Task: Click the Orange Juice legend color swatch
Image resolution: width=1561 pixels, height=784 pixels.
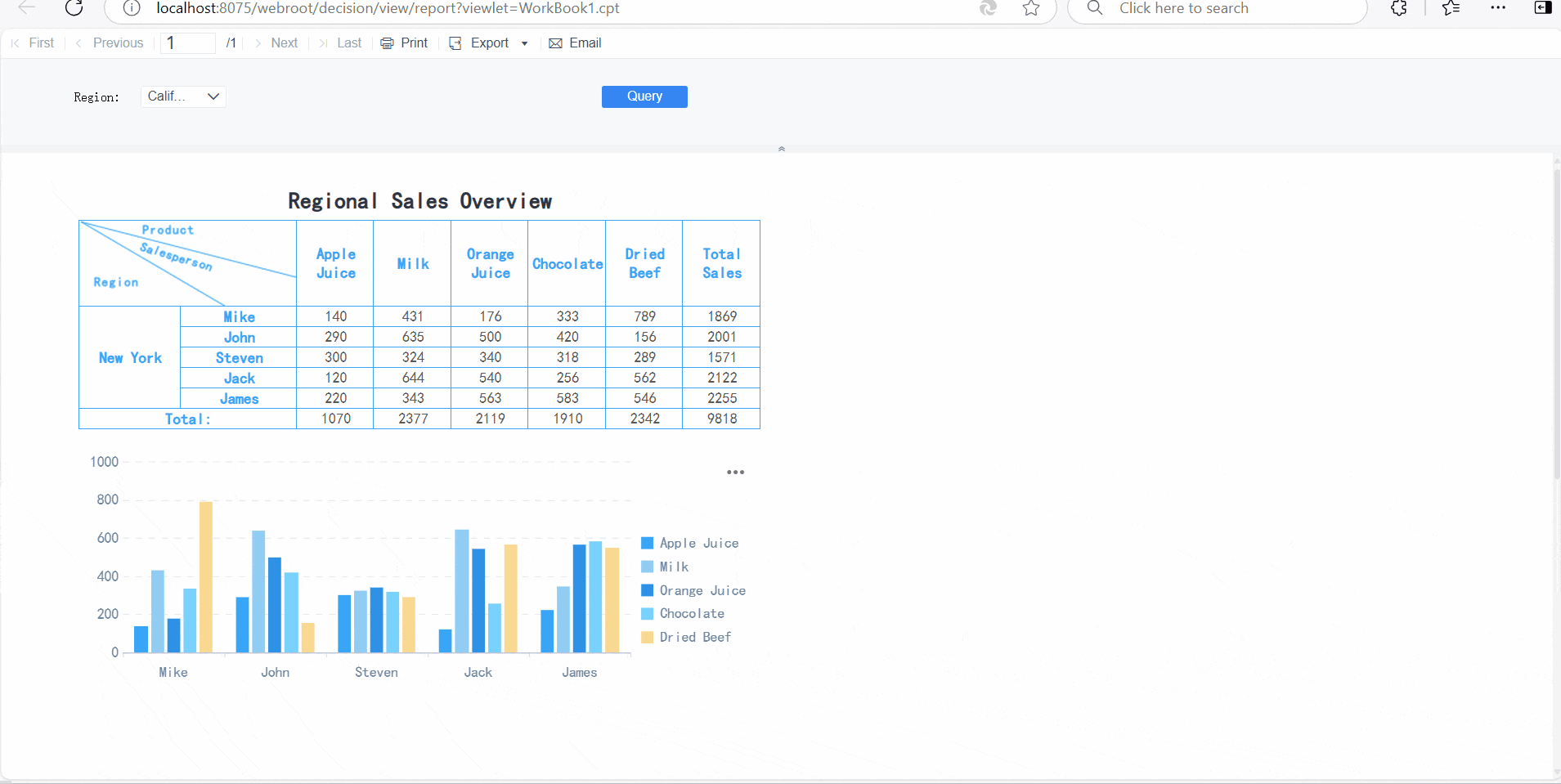Action: [648, 590]
